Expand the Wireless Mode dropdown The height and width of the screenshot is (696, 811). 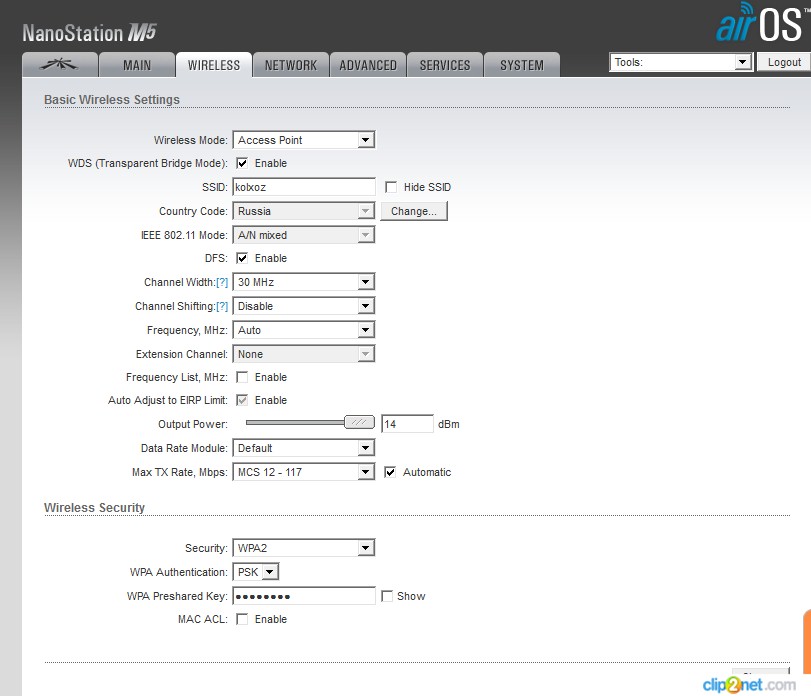(x=304, y=140)
